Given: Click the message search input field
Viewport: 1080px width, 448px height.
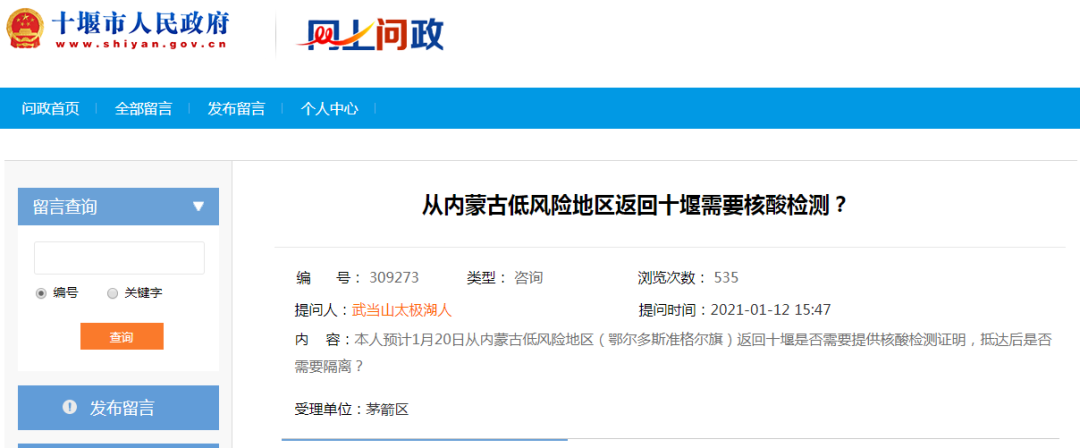Looking at the screenshot, I should click(x=119, y=258).
